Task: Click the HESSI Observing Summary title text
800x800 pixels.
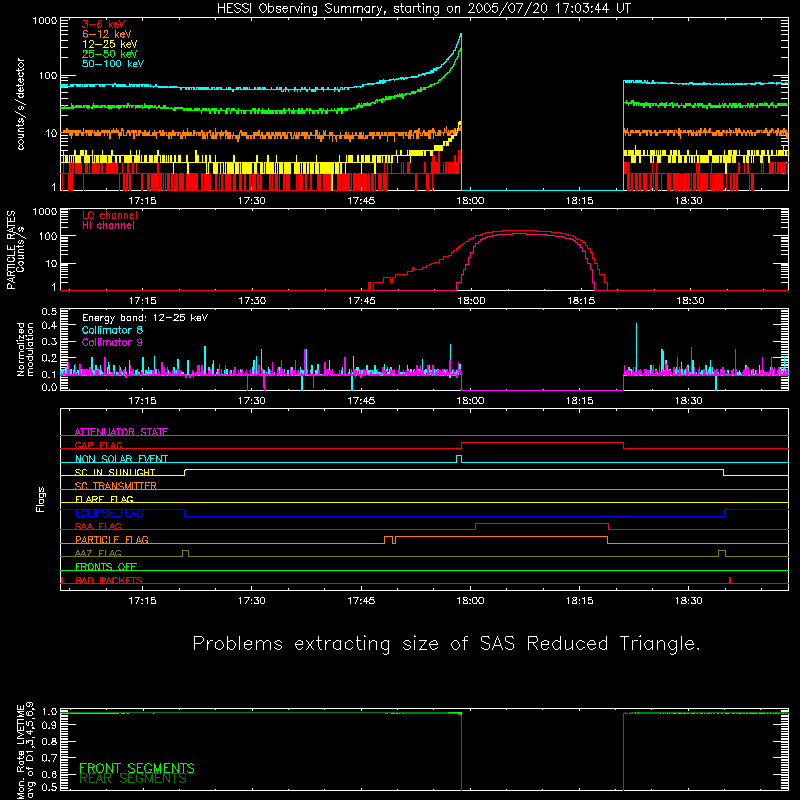Action: coord(424,9)
